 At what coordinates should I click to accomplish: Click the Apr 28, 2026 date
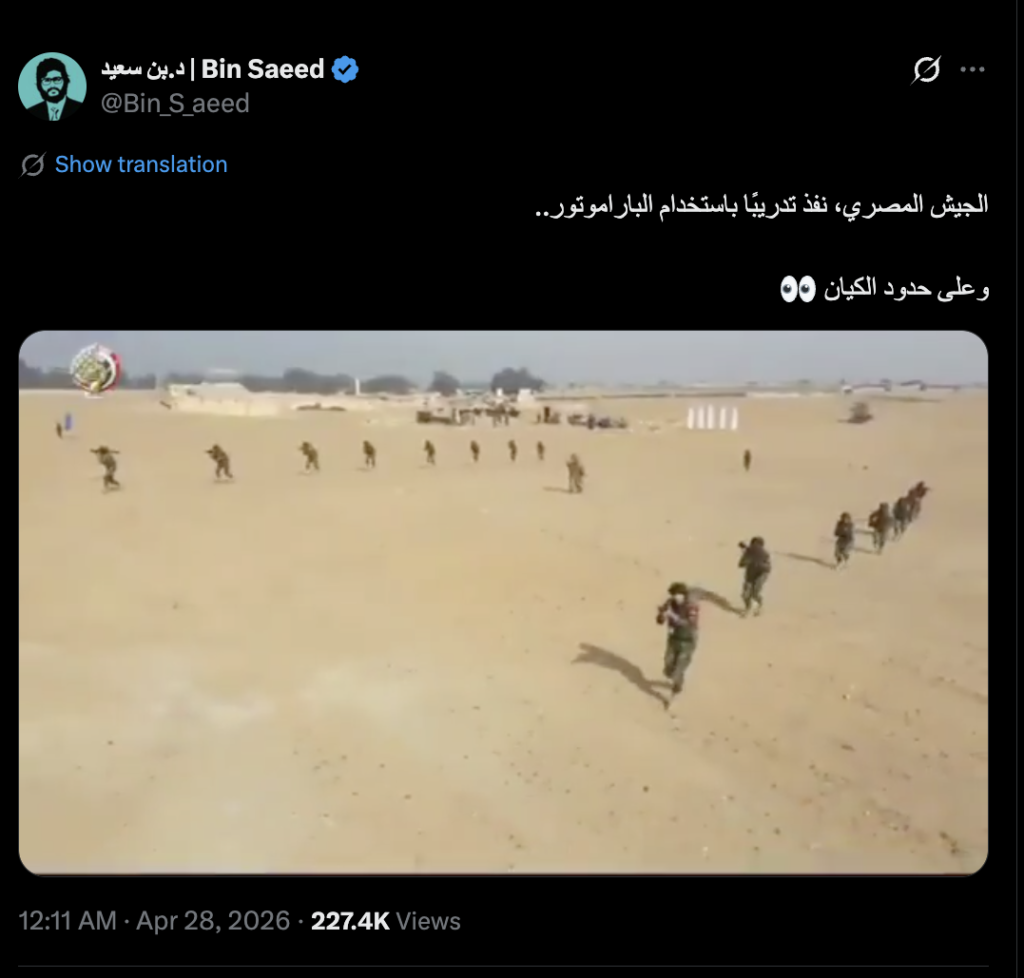(213, 921)
